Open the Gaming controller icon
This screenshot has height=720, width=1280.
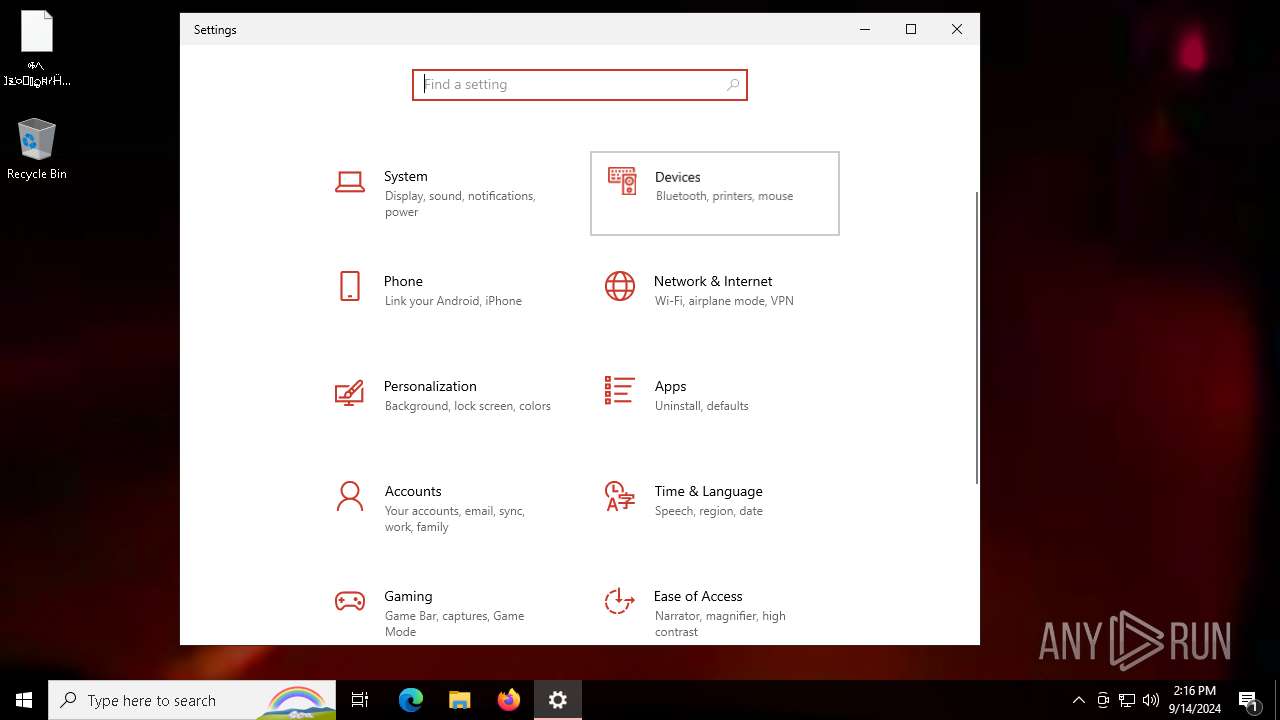pos(350,601)
